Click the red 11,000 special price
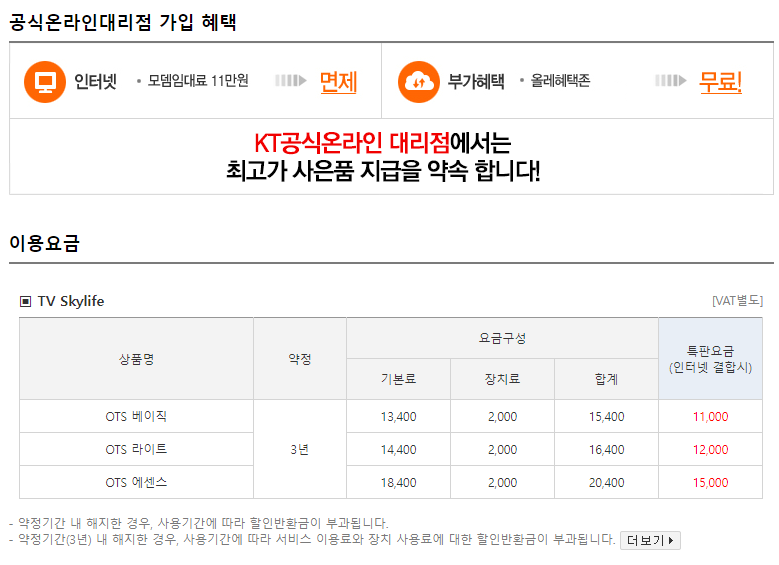The height and width of the screenshot is (565, 779). tap(710, 416)
